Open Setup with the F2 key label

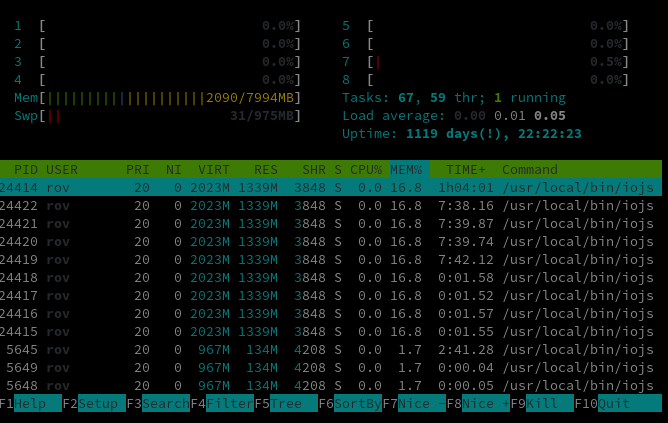[x=94, y=403]
